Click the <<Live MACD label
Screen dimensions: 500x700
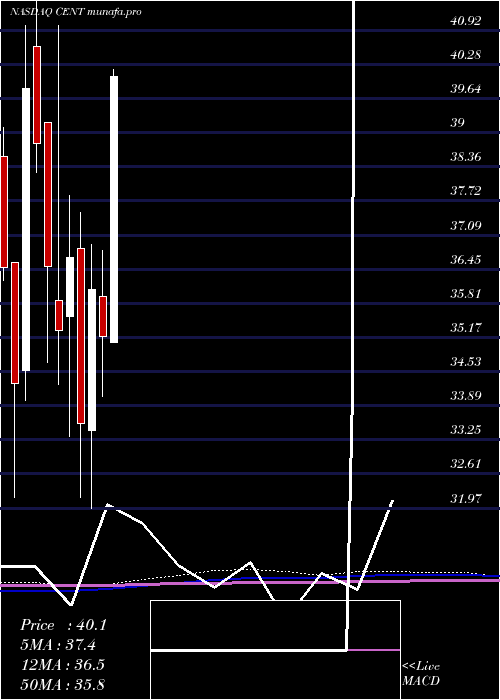pos(421,673)
